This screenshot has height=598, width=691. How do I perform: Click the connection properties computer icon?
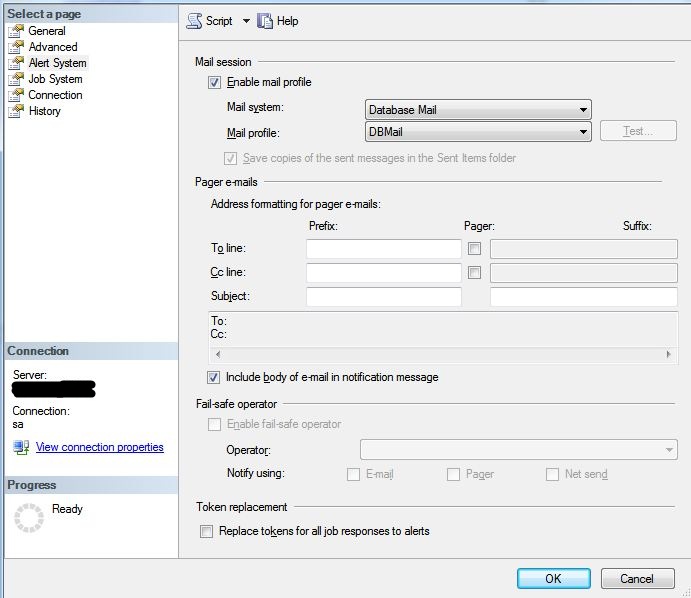[x=21, y=447]
